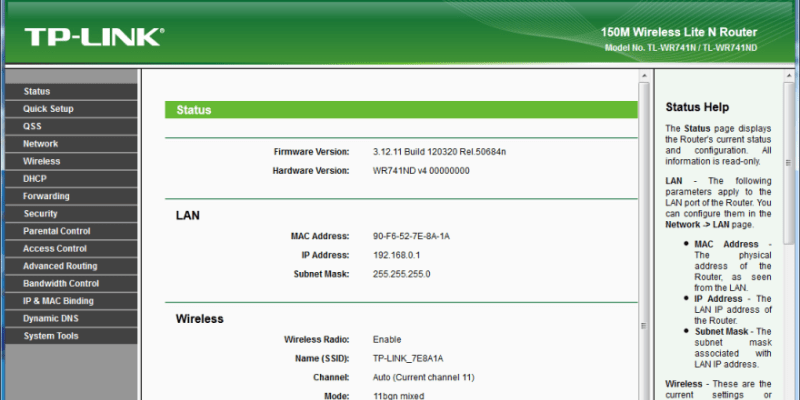Click the MAC Address bullet in Status Help

[727, 244]
